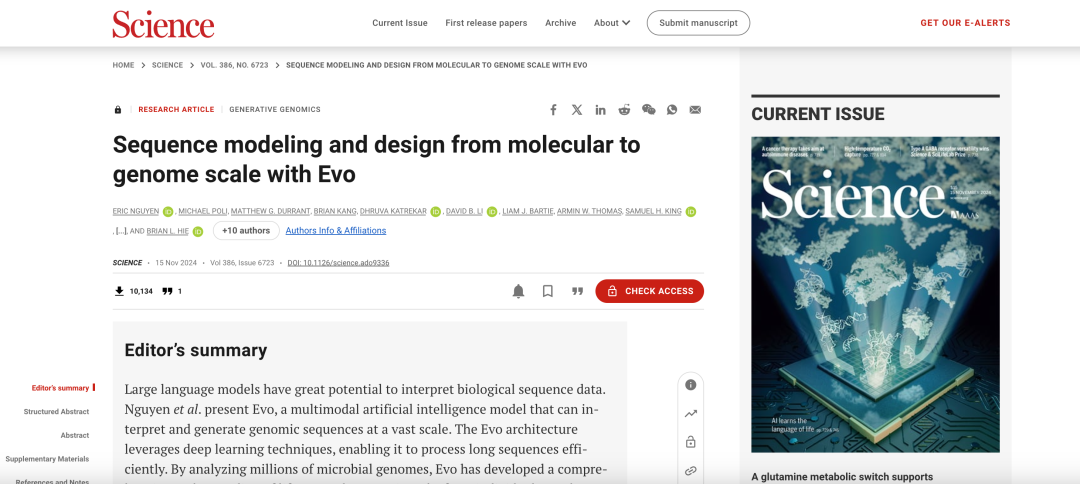1080x484 pixels.
Task: Share the article on Reddit
Action: (x=624, y=110)
